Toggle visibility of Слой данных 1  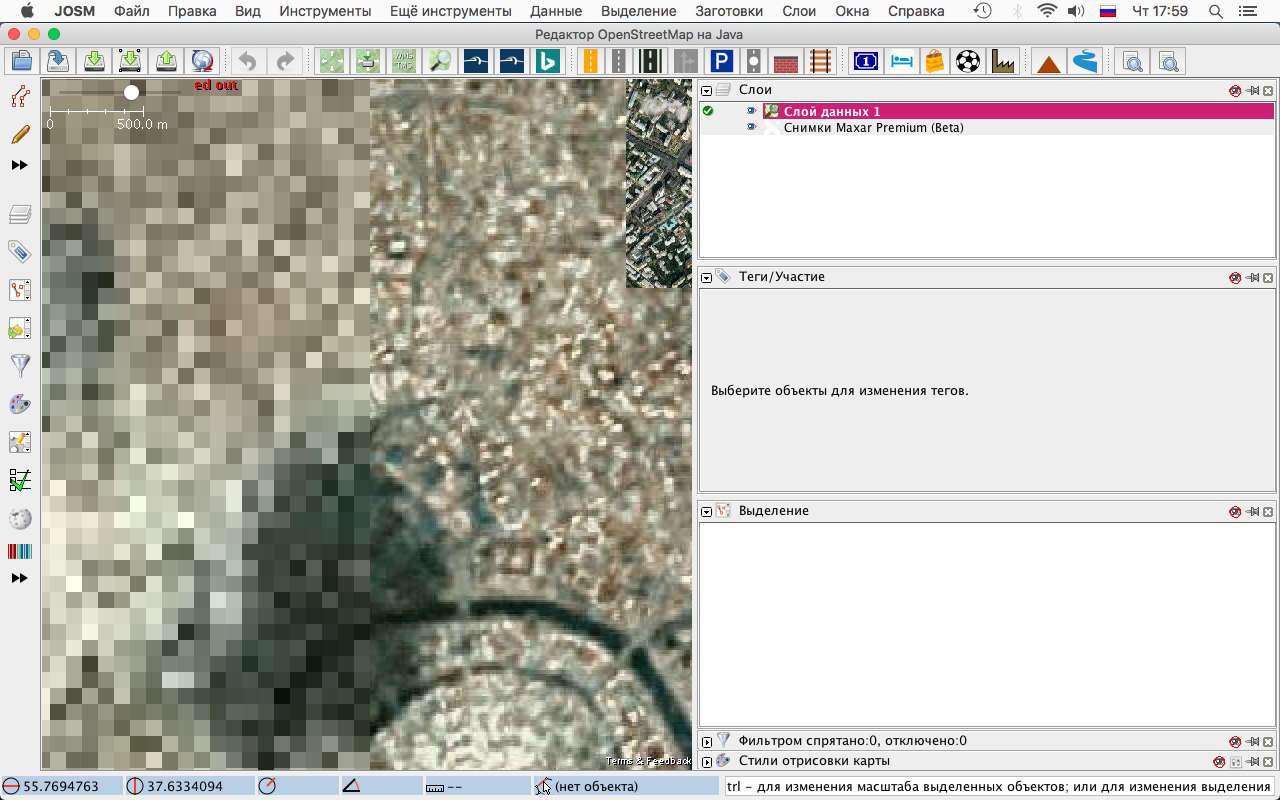point(752,111)
